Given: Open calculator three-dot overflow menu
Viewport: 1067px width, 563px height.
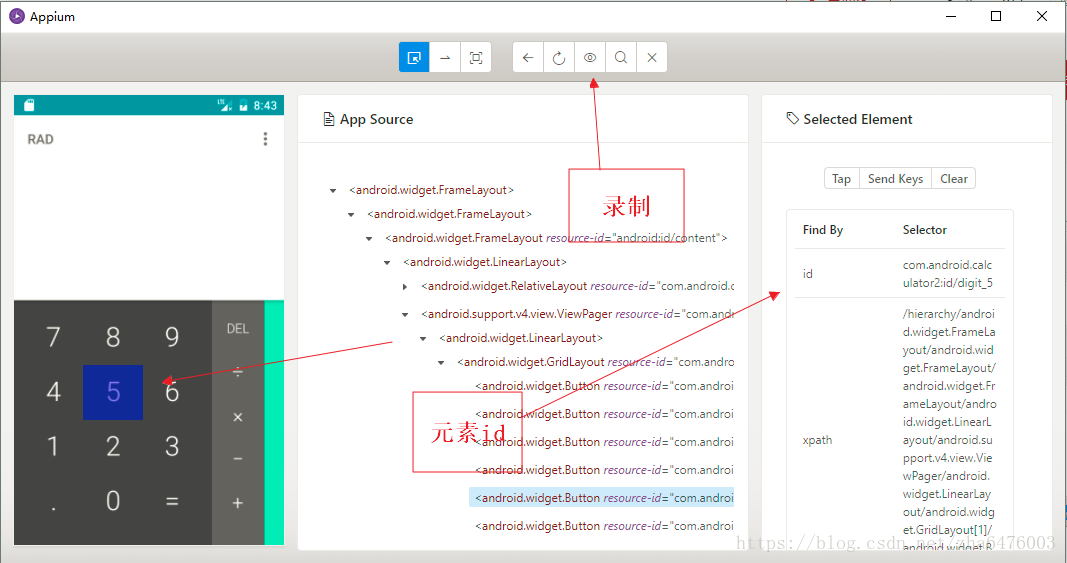Looking at the screenshot, I should (x=265, y=139).
